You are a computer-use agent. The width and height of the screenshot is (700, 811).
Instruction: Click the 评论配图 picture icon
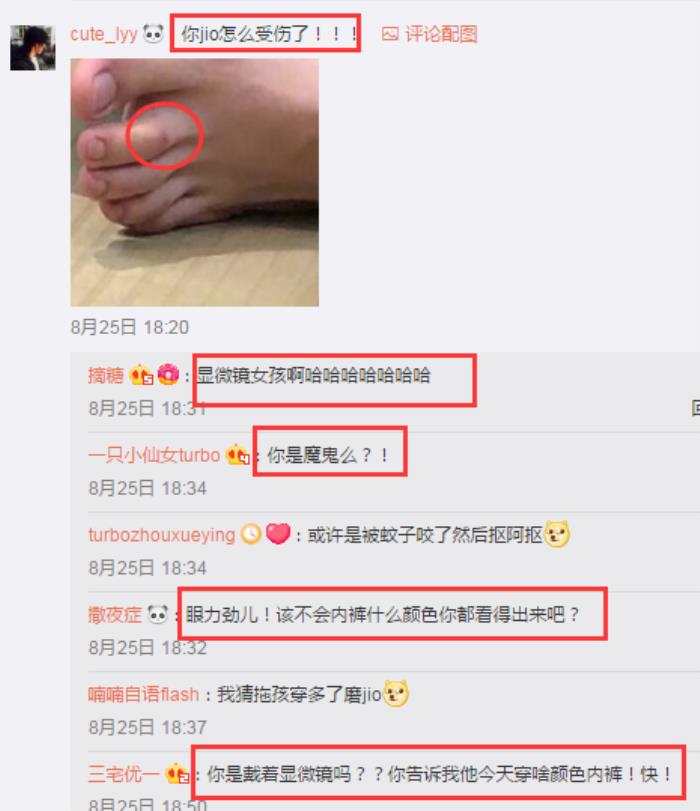pos(390,34)
